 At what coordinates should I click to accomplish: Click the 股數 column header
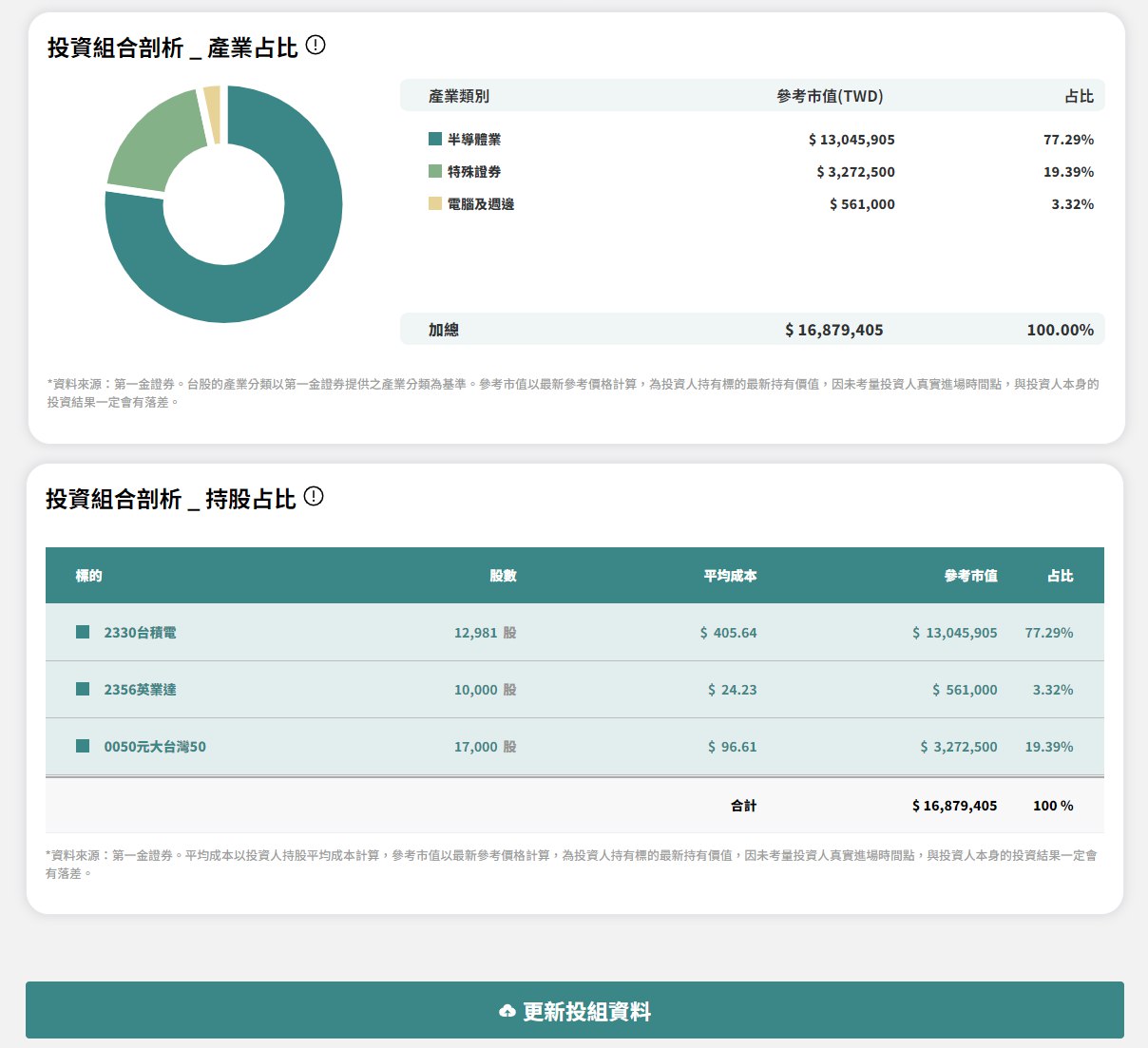point(503,576)
